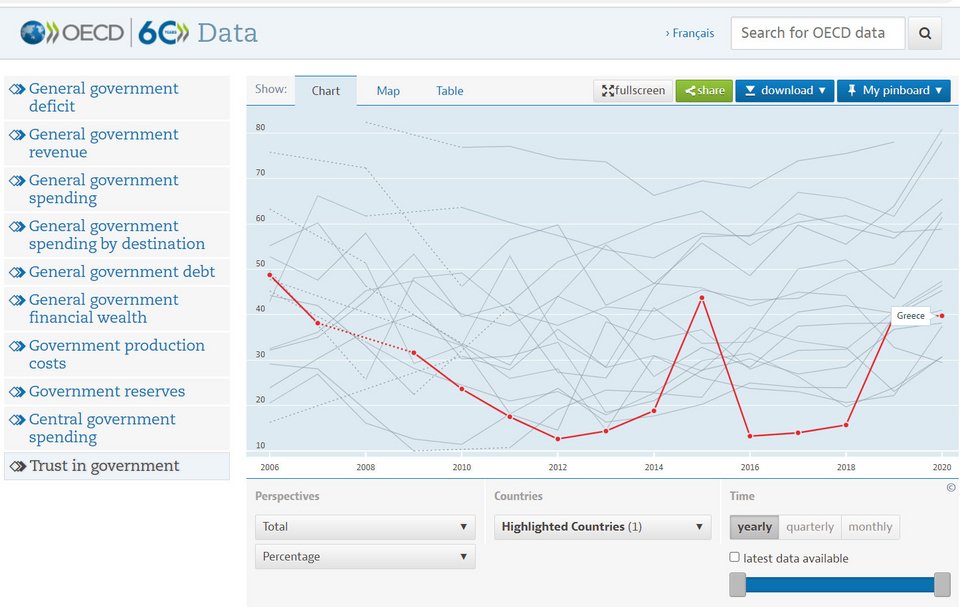Click the Search for OECD data field
This screenshot has height=607, width=960.
pos(818,33)
